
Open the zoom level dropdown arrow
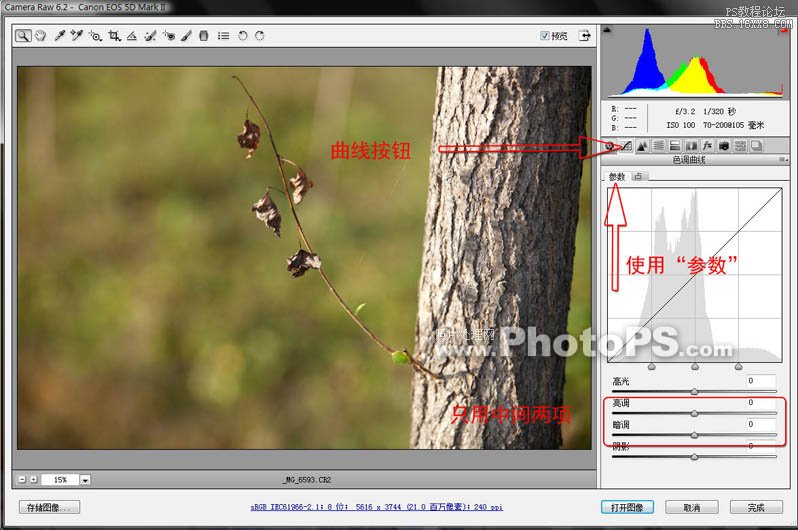click(x=85, y=480)
